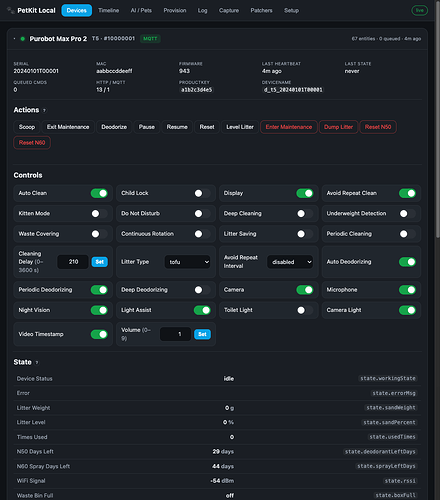Click the page vertical scrollbar
Image resolution: width=440 pixels, height=500 pixels.
[438, 120]
